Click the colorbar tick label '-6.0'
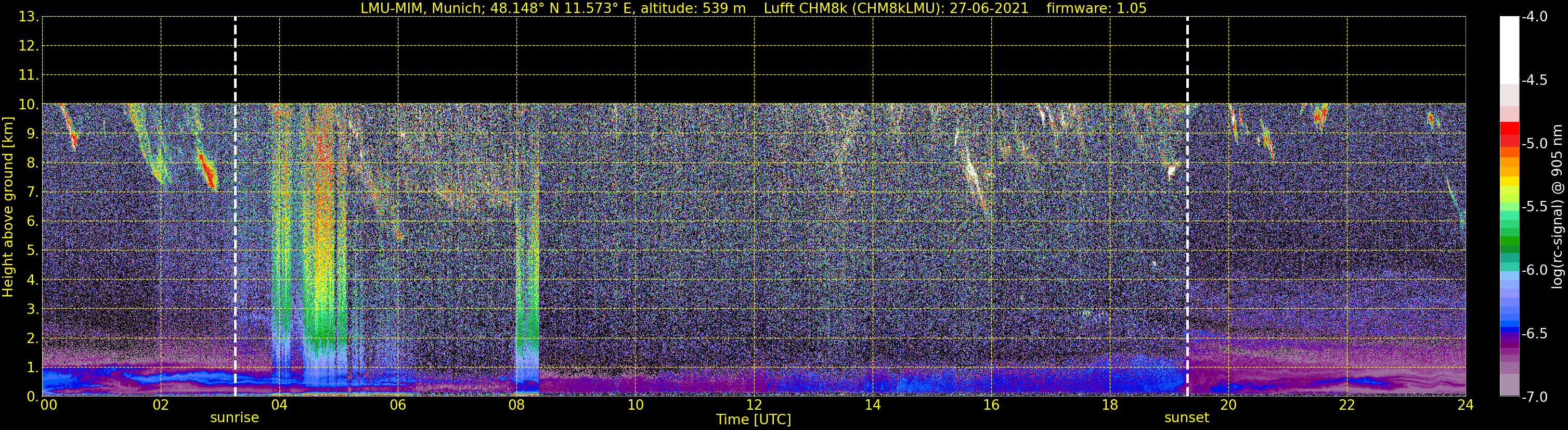Screen dimensions: 1568x430 point(1534,270)
